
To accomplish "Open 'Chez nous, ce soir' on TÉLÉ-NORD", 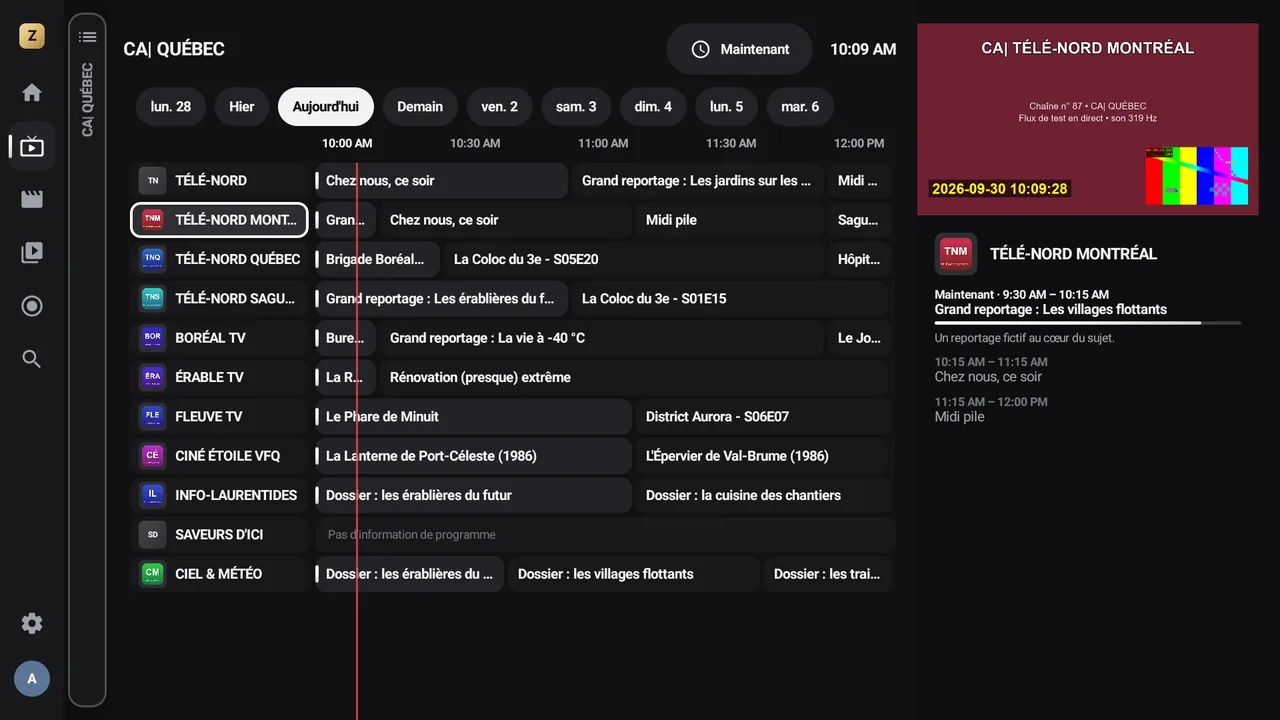I will (x=442, y=181).
